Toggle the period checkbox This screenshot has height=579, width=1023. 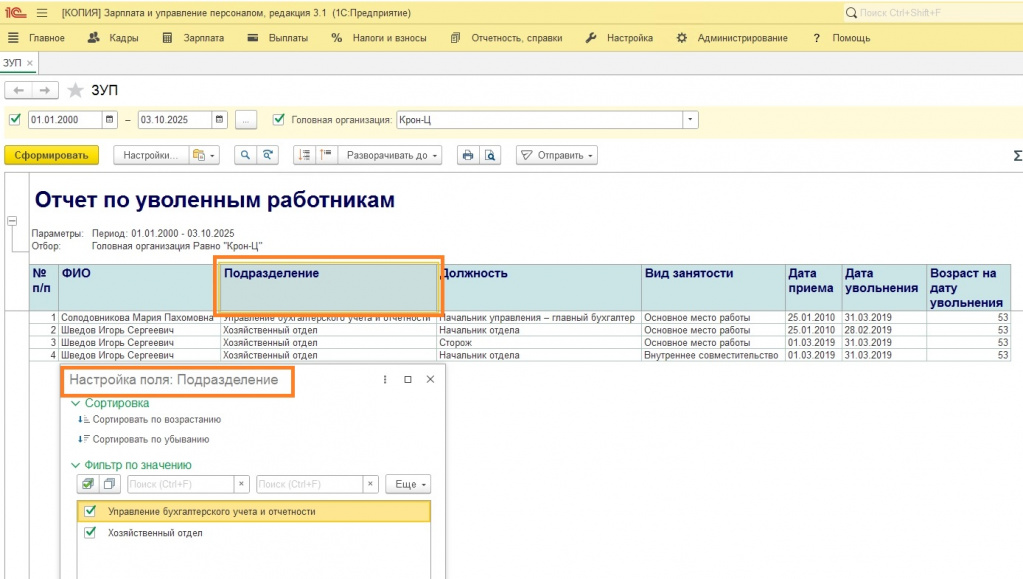click(x=15, y=119)
